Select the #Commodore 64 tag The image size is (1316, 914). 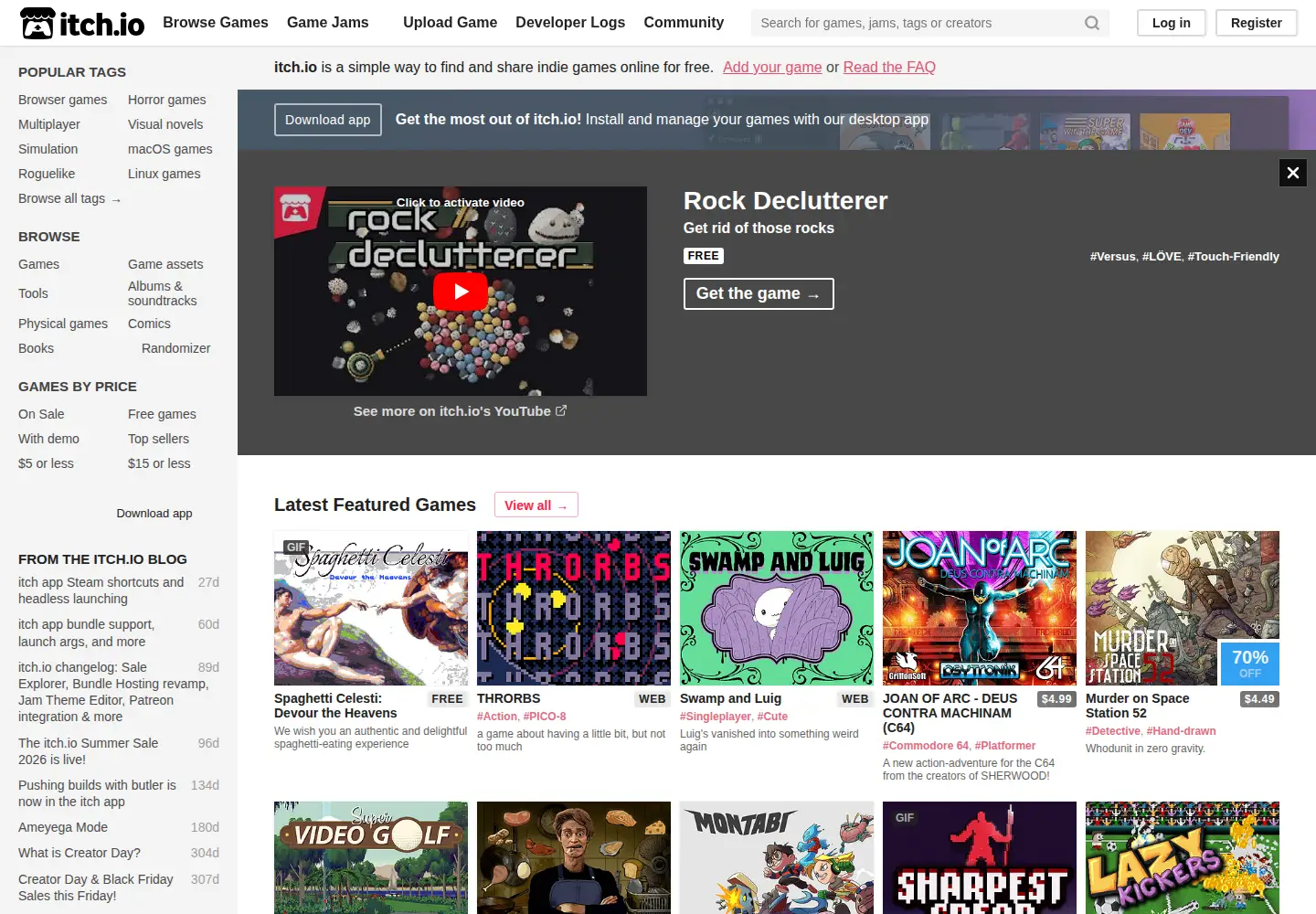pyautogui.click(x=926, y=746)
